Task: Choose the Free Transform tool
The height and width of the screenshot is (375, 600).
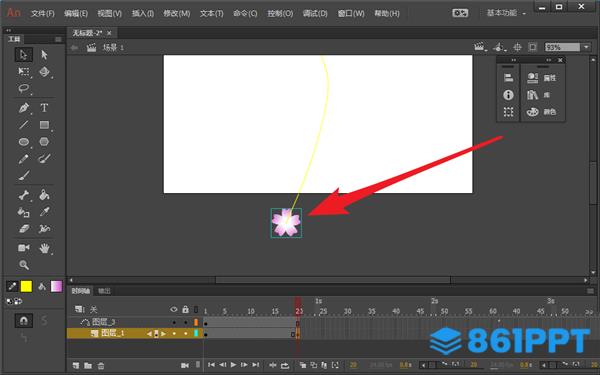Action: tap(24, 72)
